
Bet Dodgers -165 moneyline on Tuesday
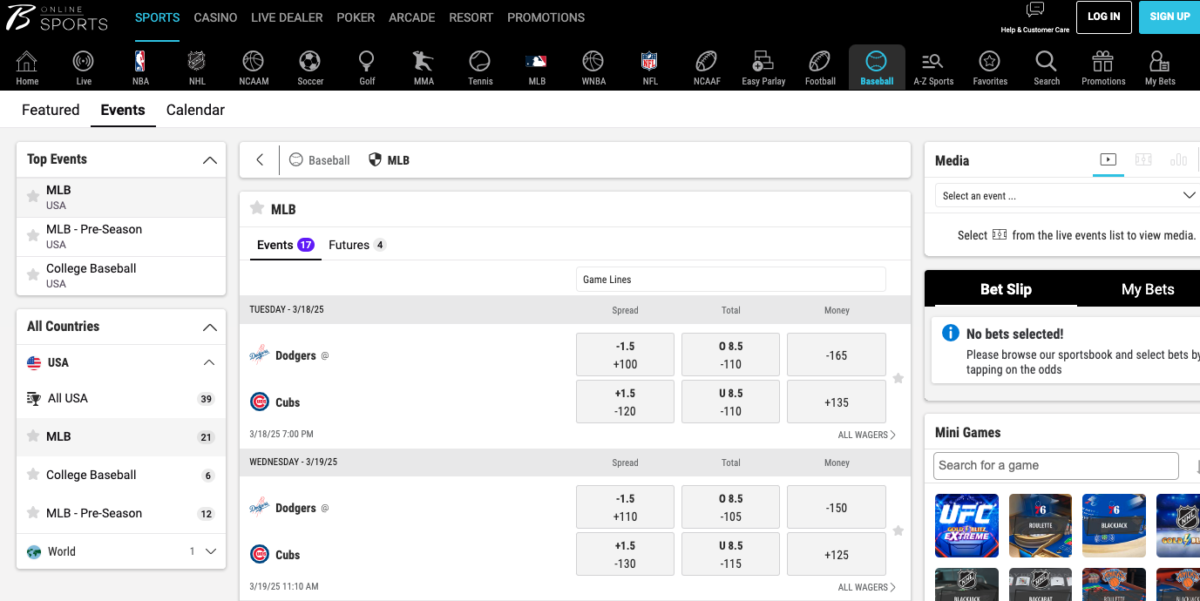pyautogui.click(x=836, y=355)
